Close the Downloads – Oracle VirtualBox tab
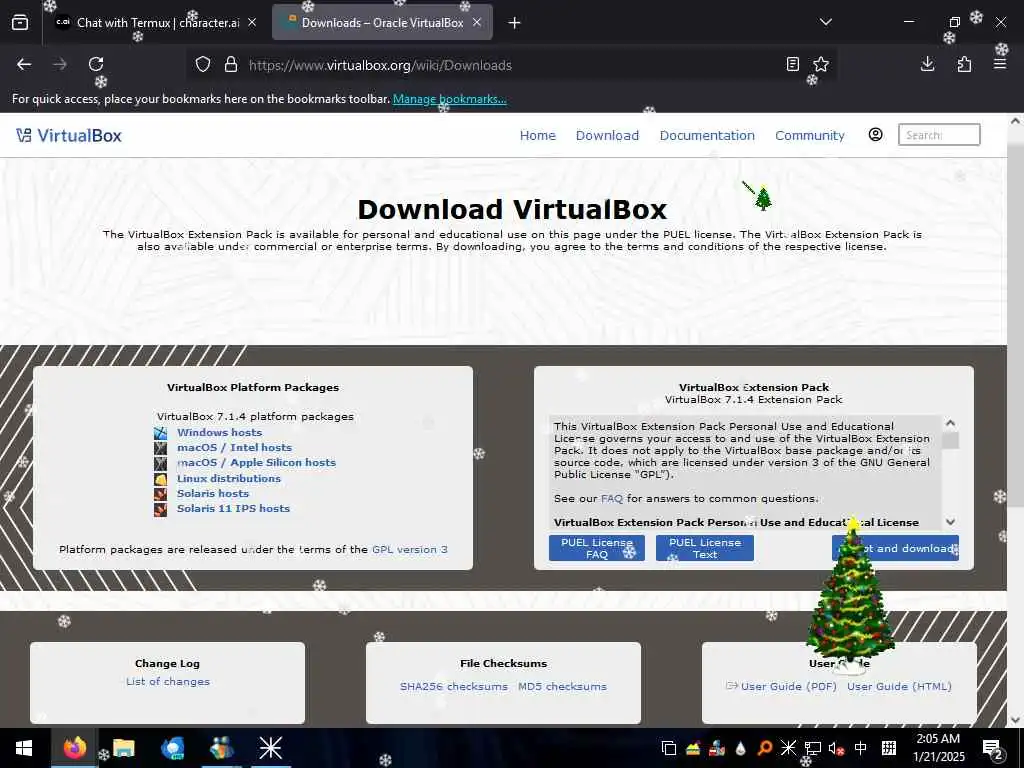 [477, 22]
